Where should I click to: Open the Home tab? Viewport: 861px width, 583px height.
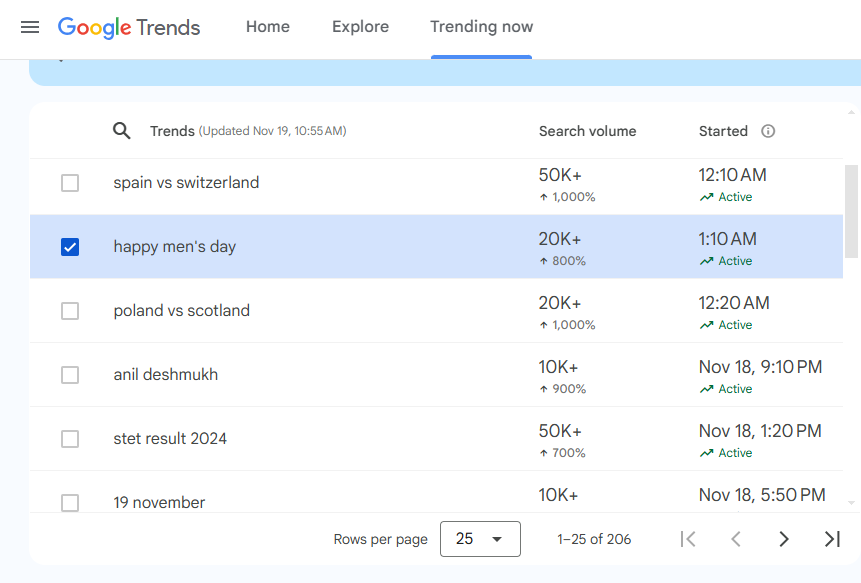268,27
